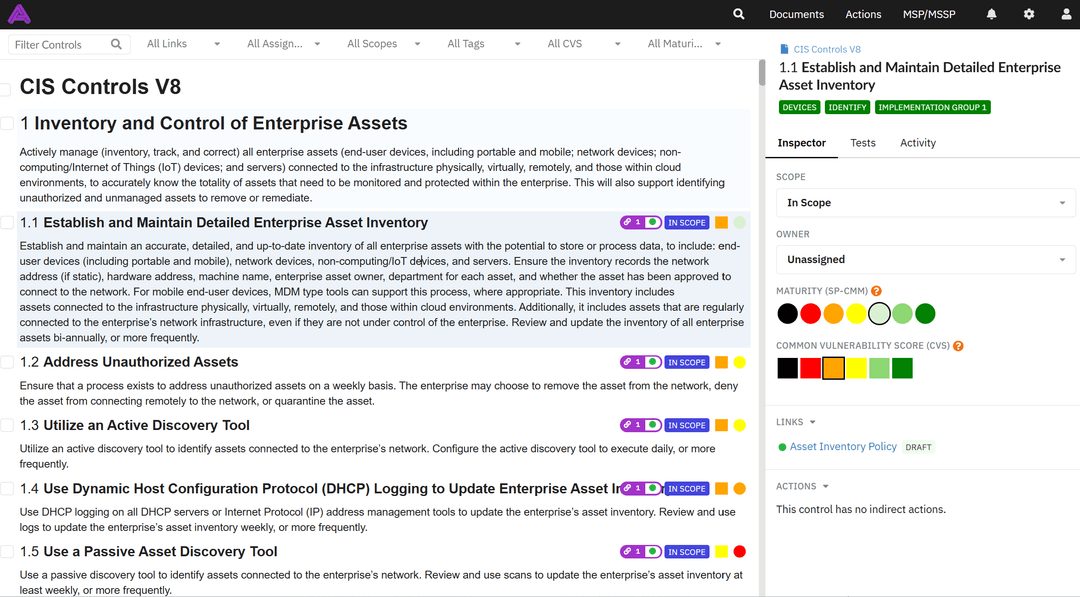Open the Documents menu

(x=796, y=14)
